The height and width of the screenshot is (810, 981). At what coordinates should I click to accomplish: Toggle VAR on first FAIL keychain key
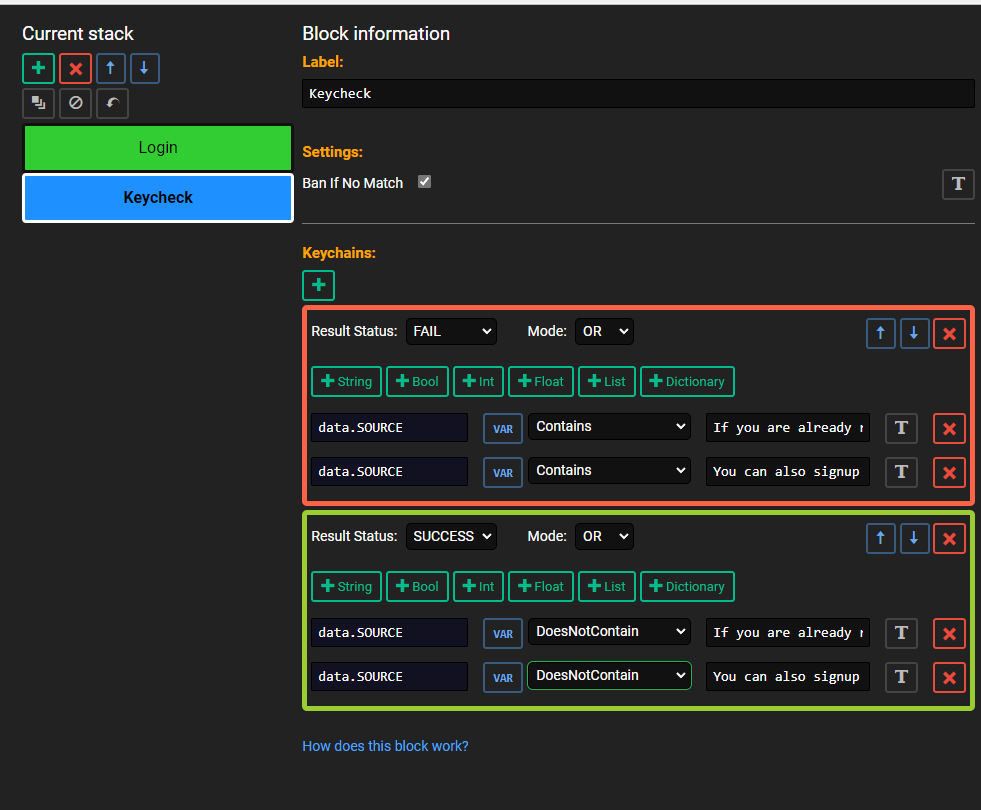[x=502, y=428]
